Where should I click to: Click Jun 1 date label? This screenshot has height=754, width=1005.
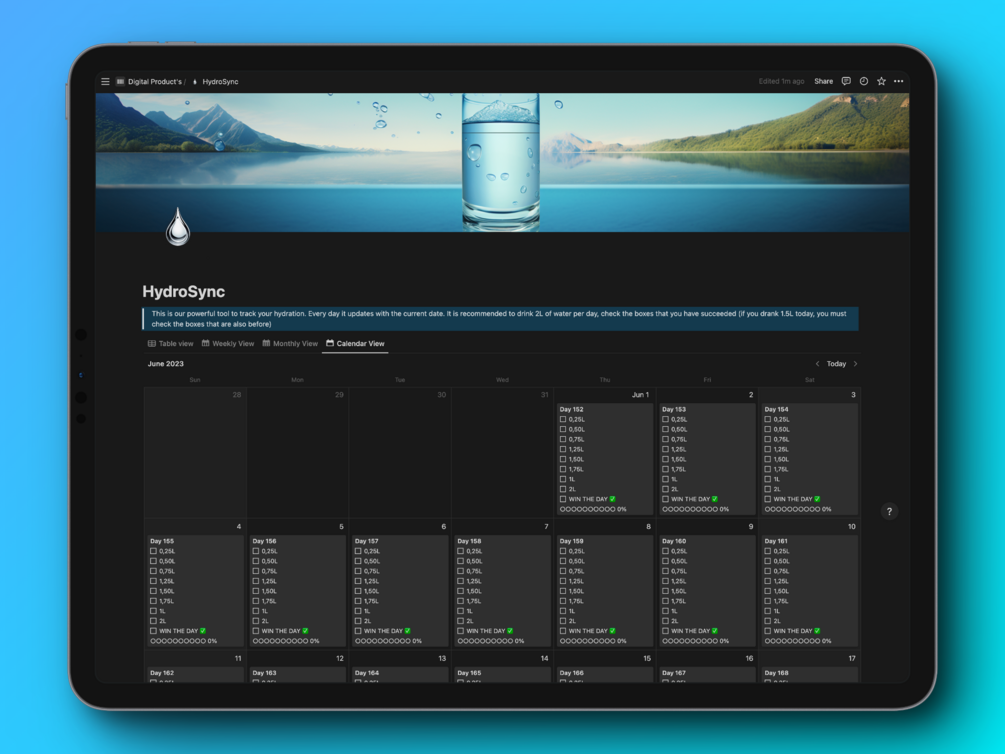pyautogui.click(x=640, y=395)
